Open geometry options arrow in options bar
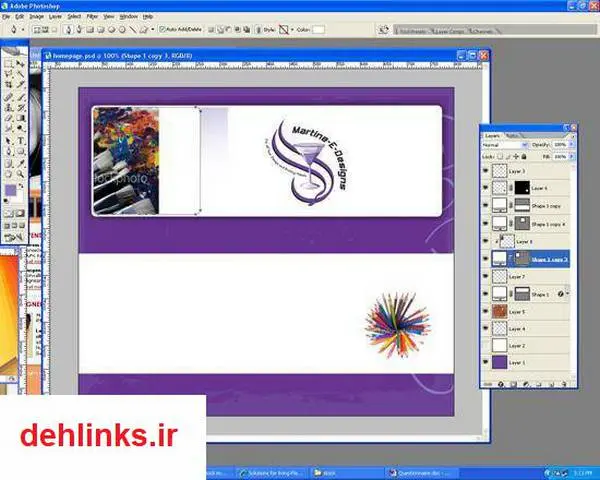Image resolution: width=600 pixels, height=480 pixels. pos(152,29)
